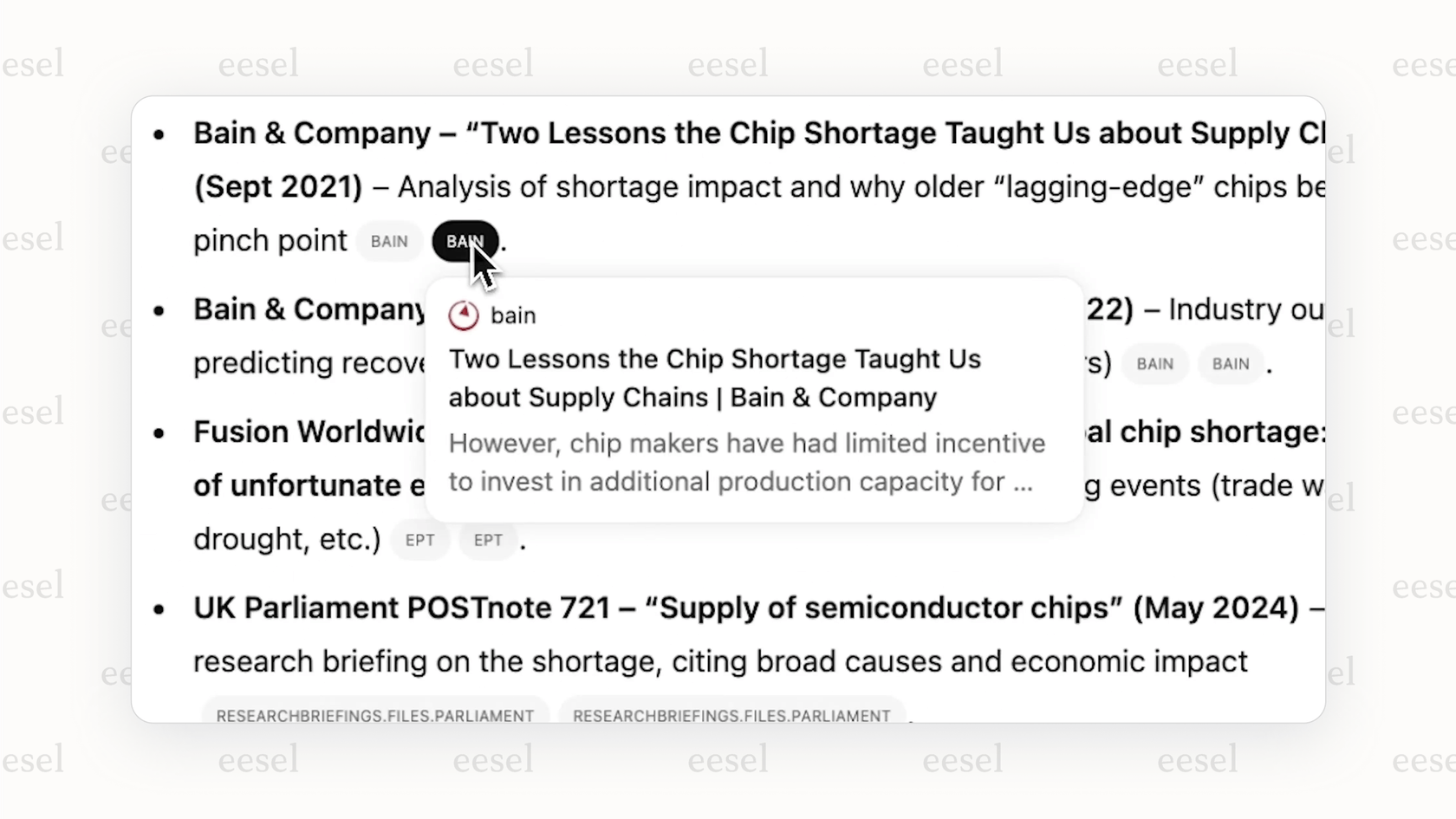The image size is (1456, 819).
Task: Click the first bullet's "Bain & Company" heading
Action: [312, 133]
